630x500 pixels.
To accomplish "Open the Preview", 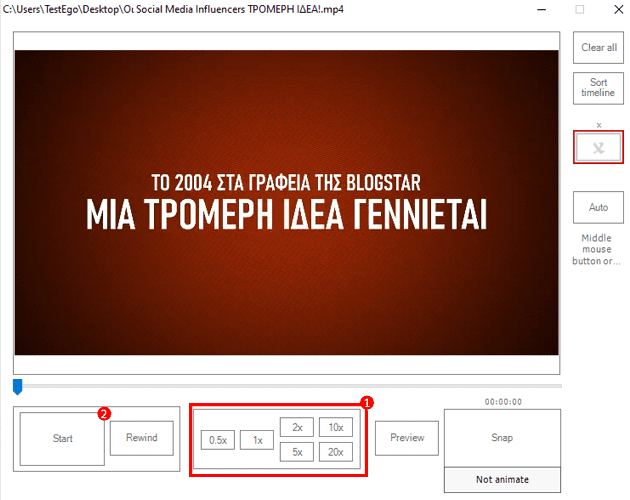I will click(x=407, y=438).
